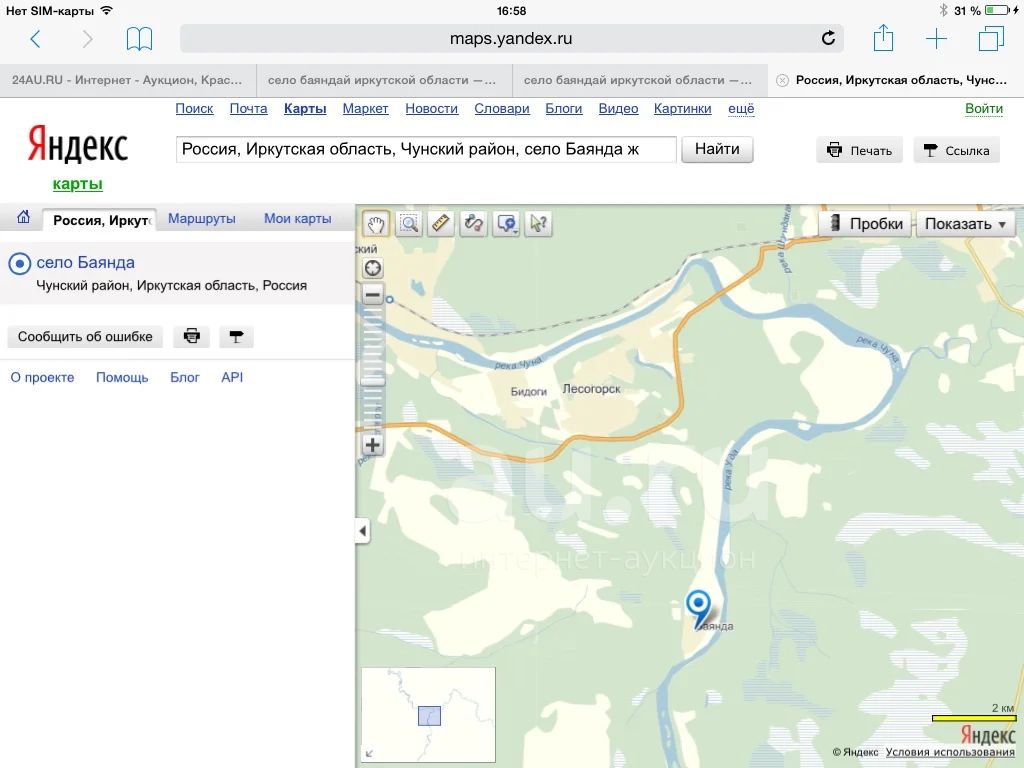
Task: Open the Маркет link
Action: click(365, 108)
